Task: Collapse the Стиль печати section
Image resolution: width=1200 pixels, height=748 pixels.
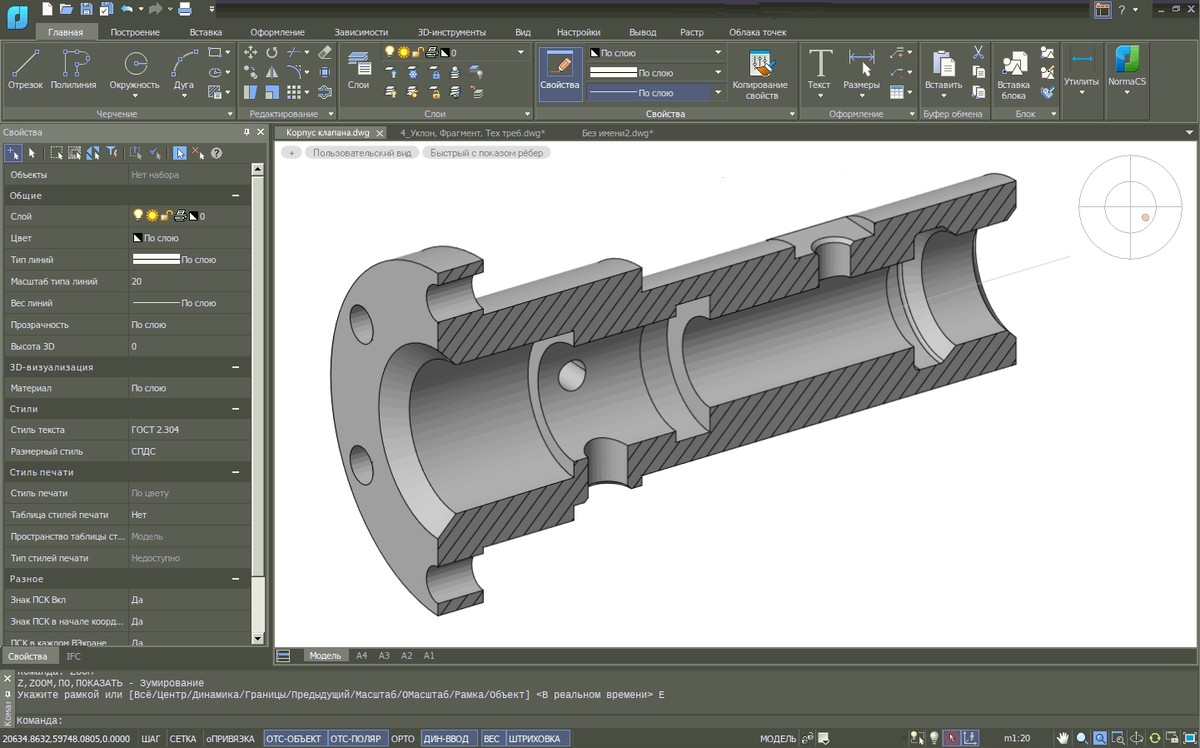Action: 236,472
